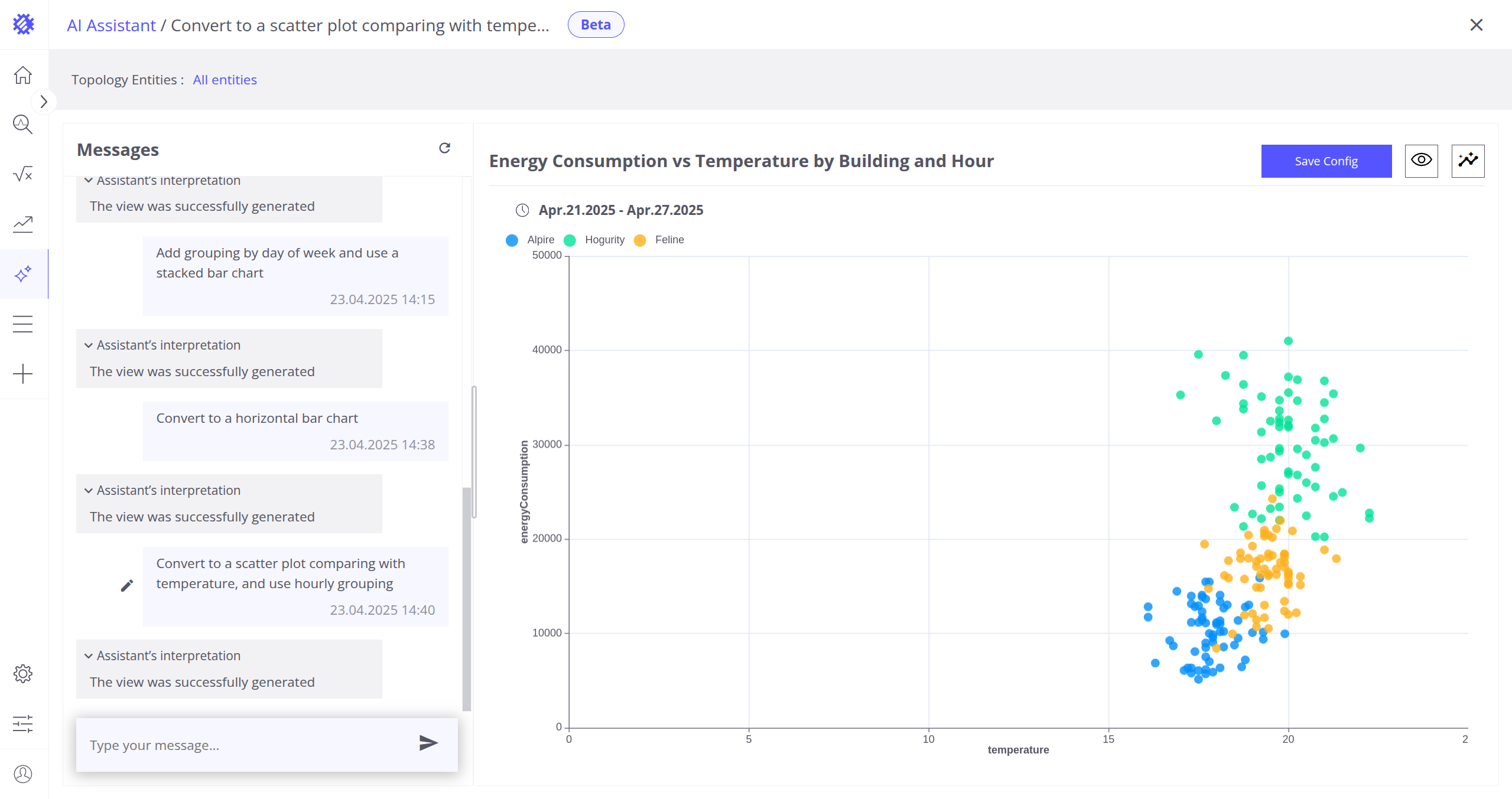This screenshot has width=1512, height=799.
Task: Open the search analysis sidebar icon
Action: tap(23, 124)
